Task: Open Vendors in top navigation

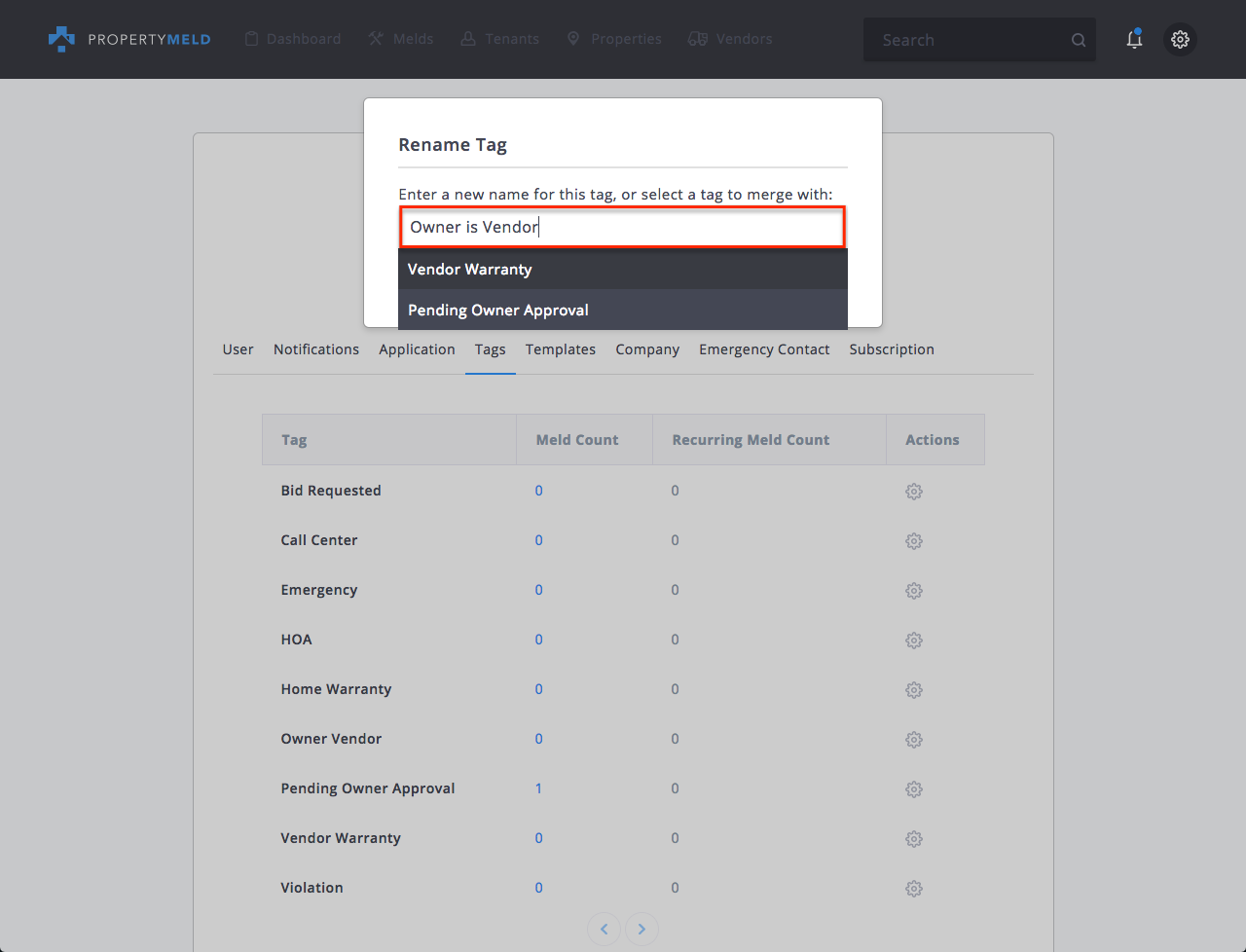Action: tap(730, 39)
